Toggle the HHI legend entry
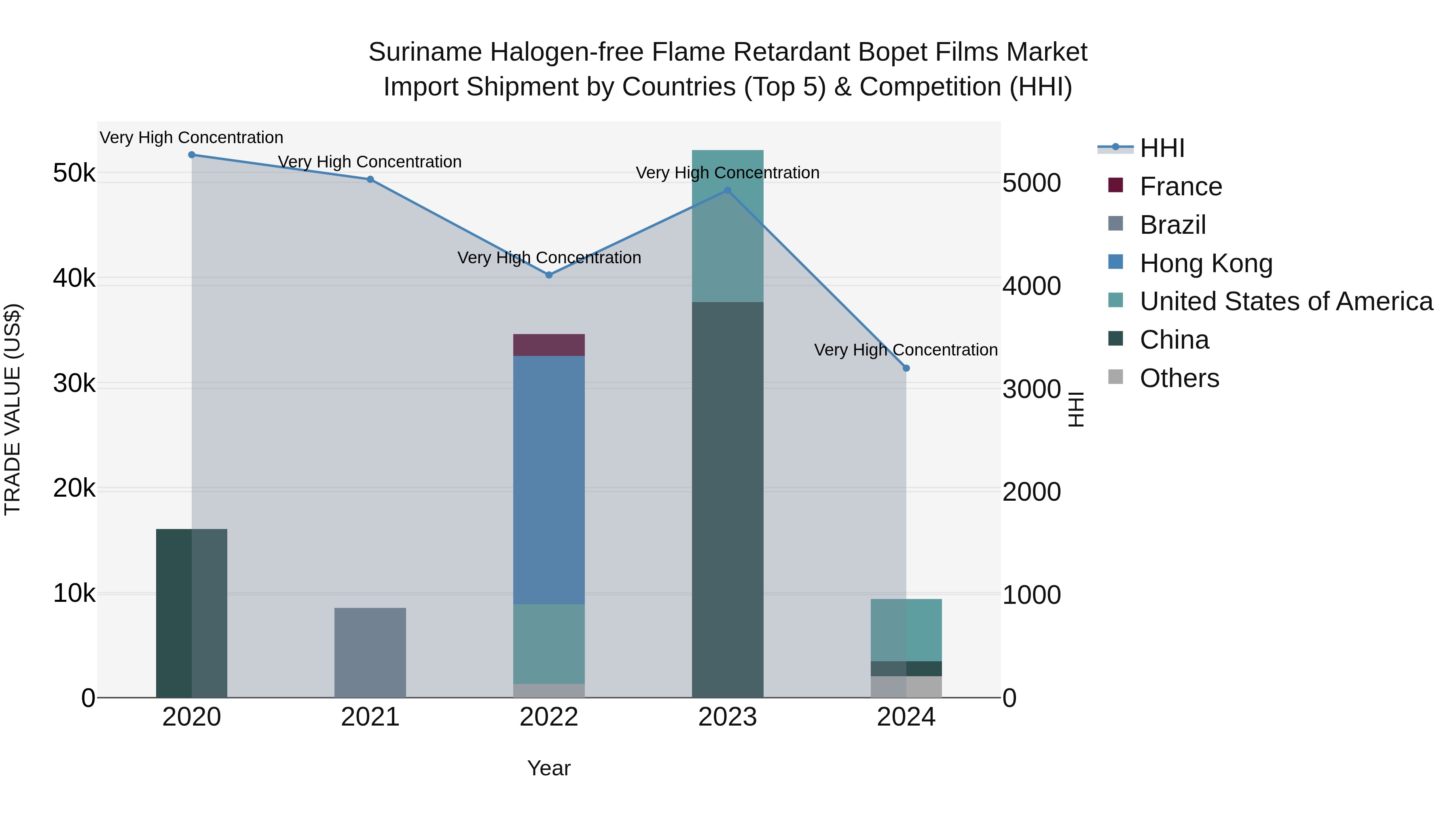Screen dimensions: 1456x819 (x=1141, y=148)
